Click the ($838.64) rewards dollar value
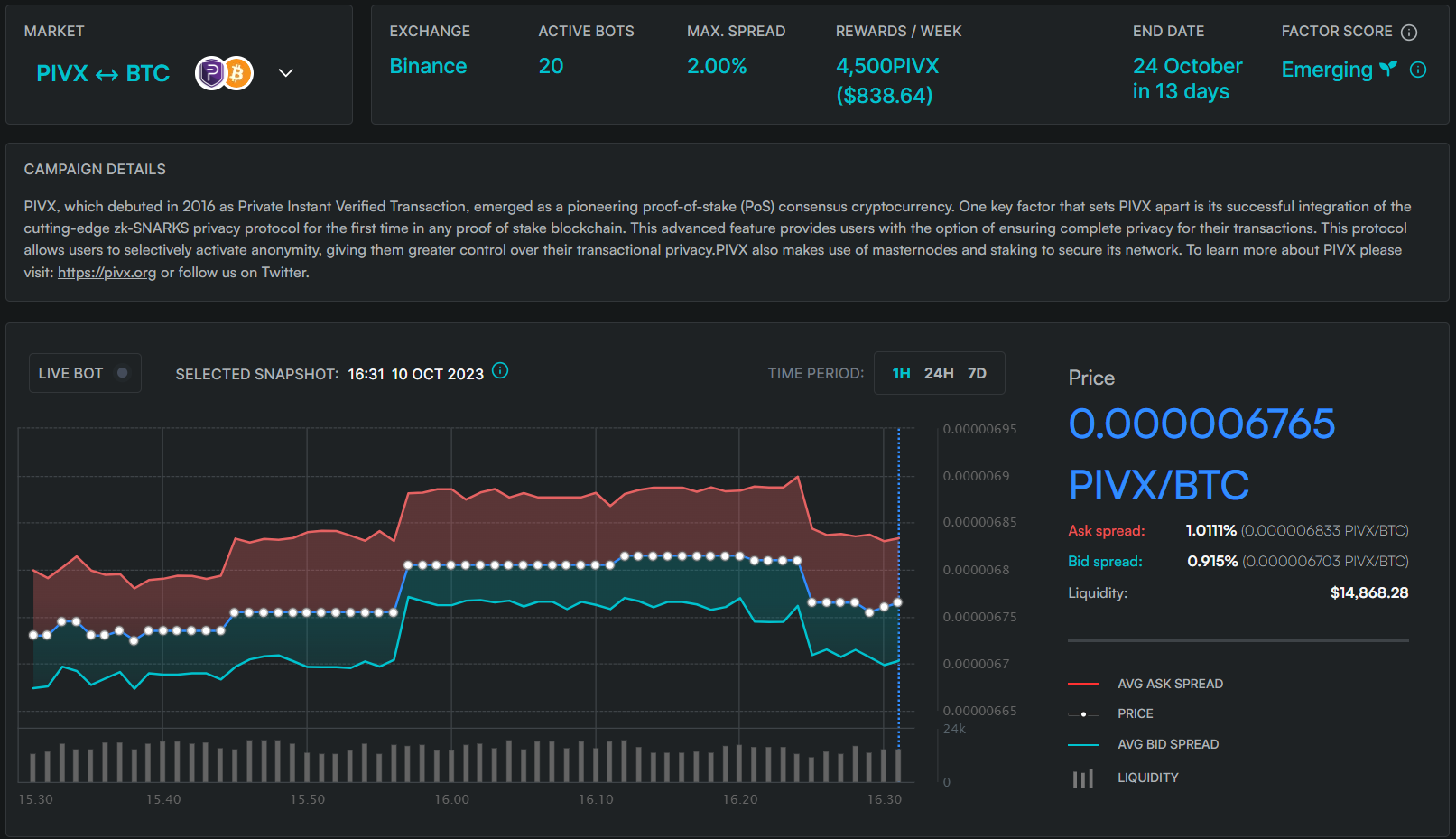The height and width of the screenshot is (839, 1456). click(x=885, y=95)
